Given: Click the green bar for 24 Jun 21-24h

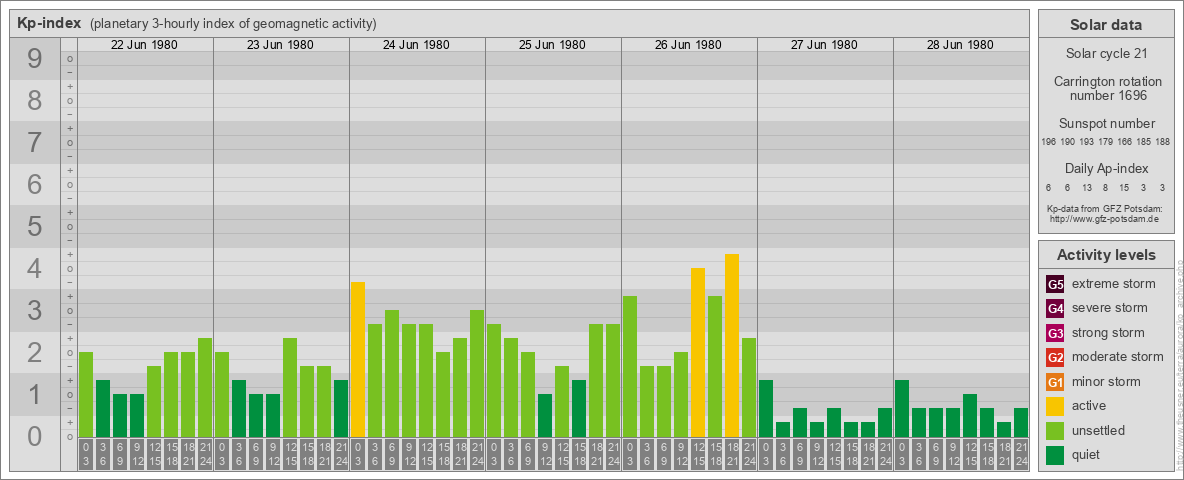Looking at the screenshot, I should [x=477, y=374].
